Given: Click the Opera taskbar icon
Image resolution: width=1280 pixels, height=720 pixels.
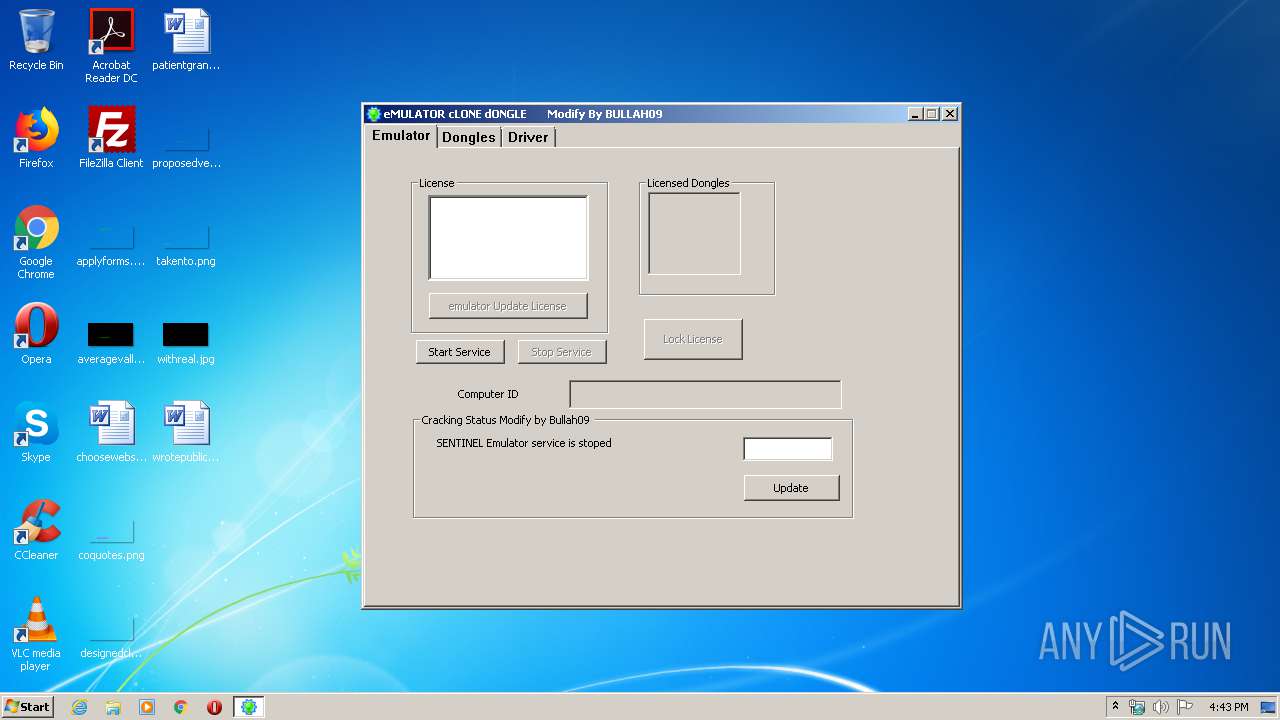Looking at the screenshot, I should click(x=214, y=707).
